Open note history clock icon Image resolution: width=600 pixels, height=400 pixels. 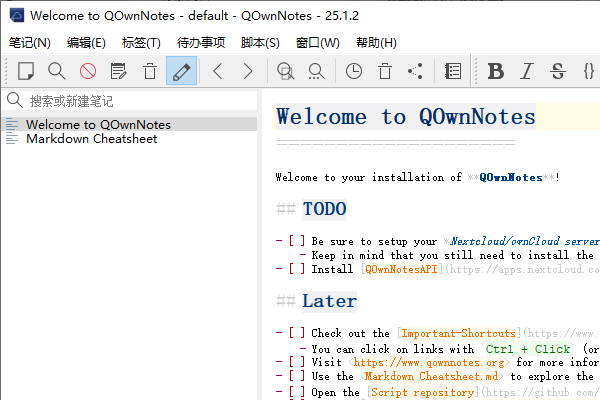pyautogui.click(x=354, y=71)
